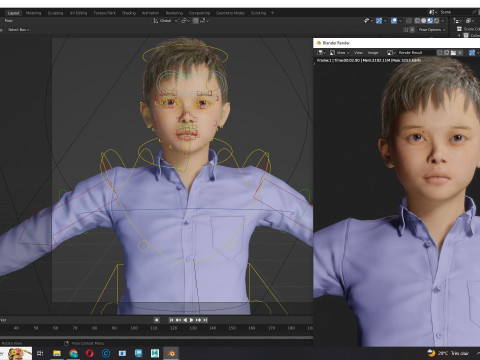Switch to the Geometry Nodes workspace tab
Image resolution: width=480 pixels, height=360 pixels.
tap(230, 13)
